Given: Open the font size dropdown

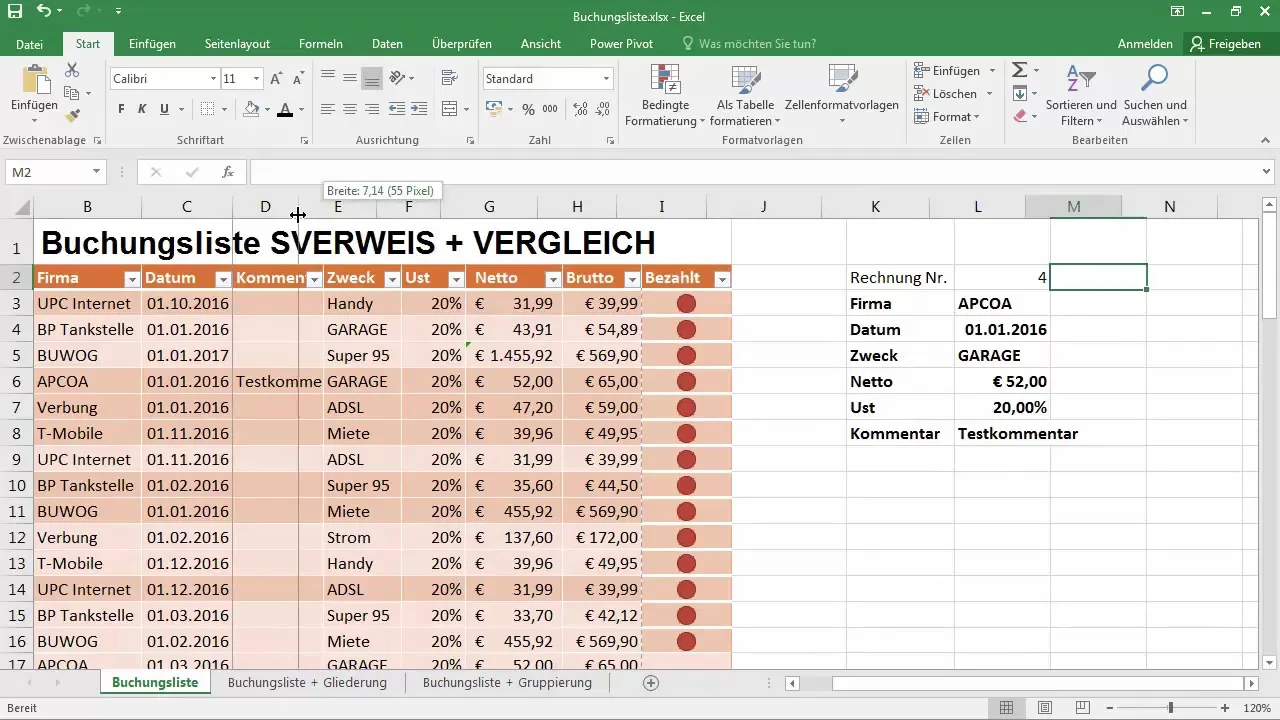Looking at the screenshot, I should click(257, 78).
